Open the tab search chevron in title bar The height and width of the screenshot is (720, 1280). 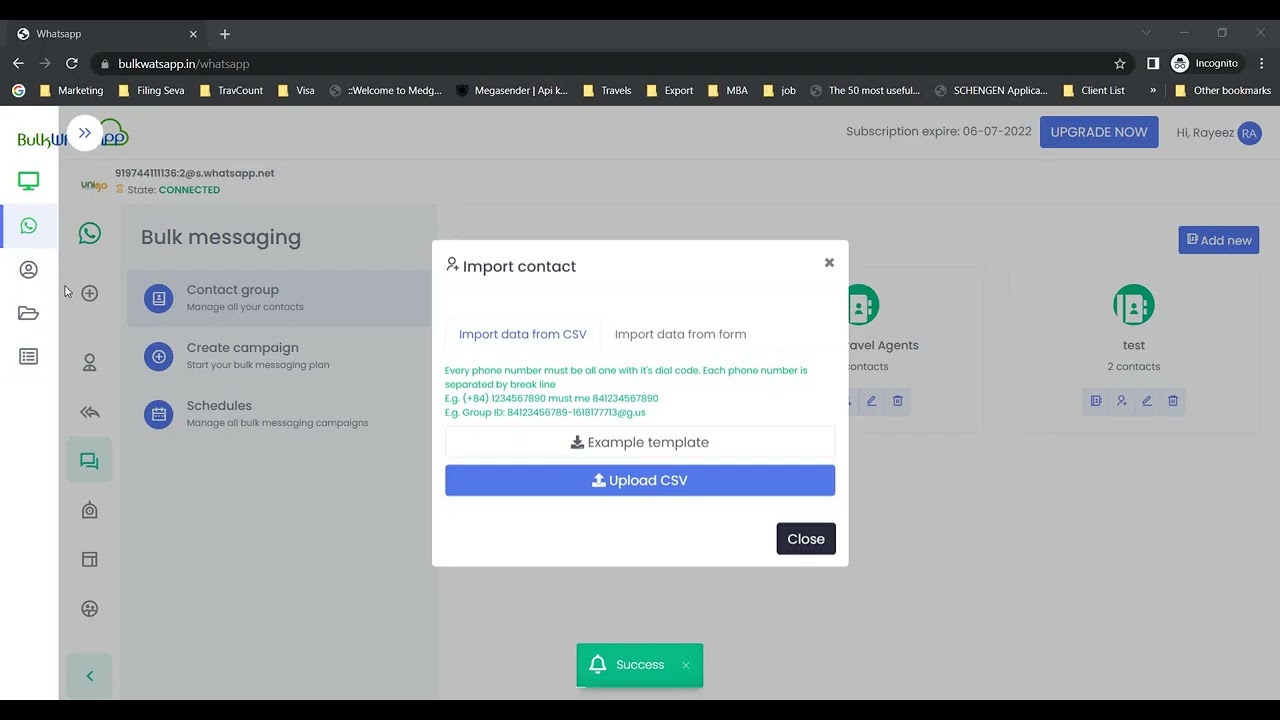tap(1146, 33)
